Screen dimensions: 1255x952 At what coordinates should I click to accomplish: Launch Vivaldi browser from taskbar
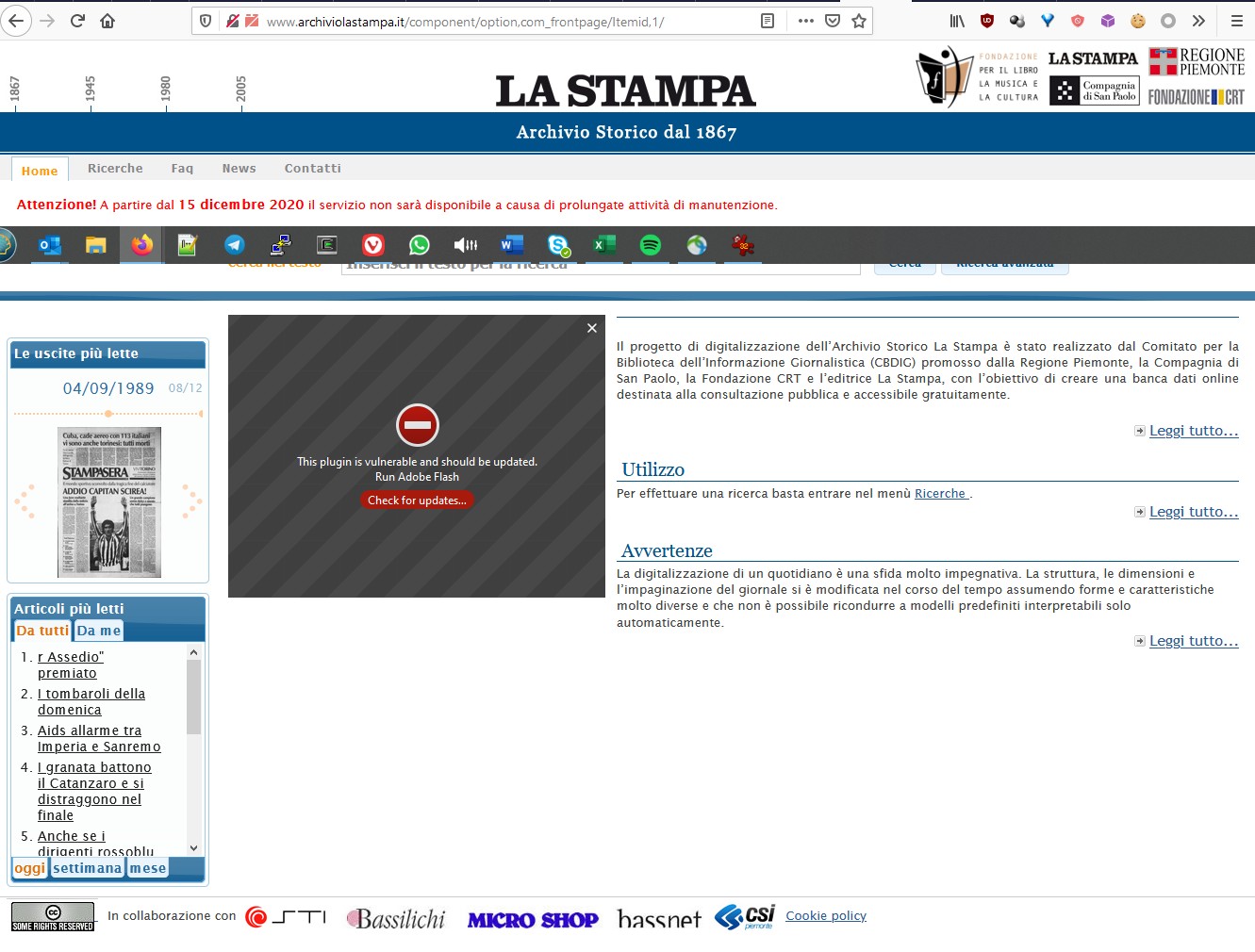pyautogui.click(x=373, y=245)
